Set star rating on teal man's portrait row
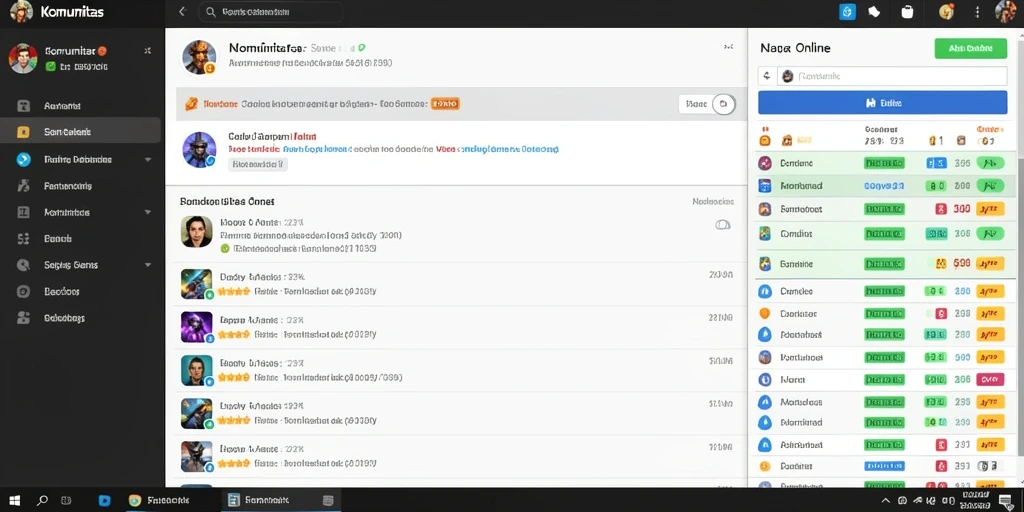The height and width of the screenshot is (512, 1024). click(234, 377)
